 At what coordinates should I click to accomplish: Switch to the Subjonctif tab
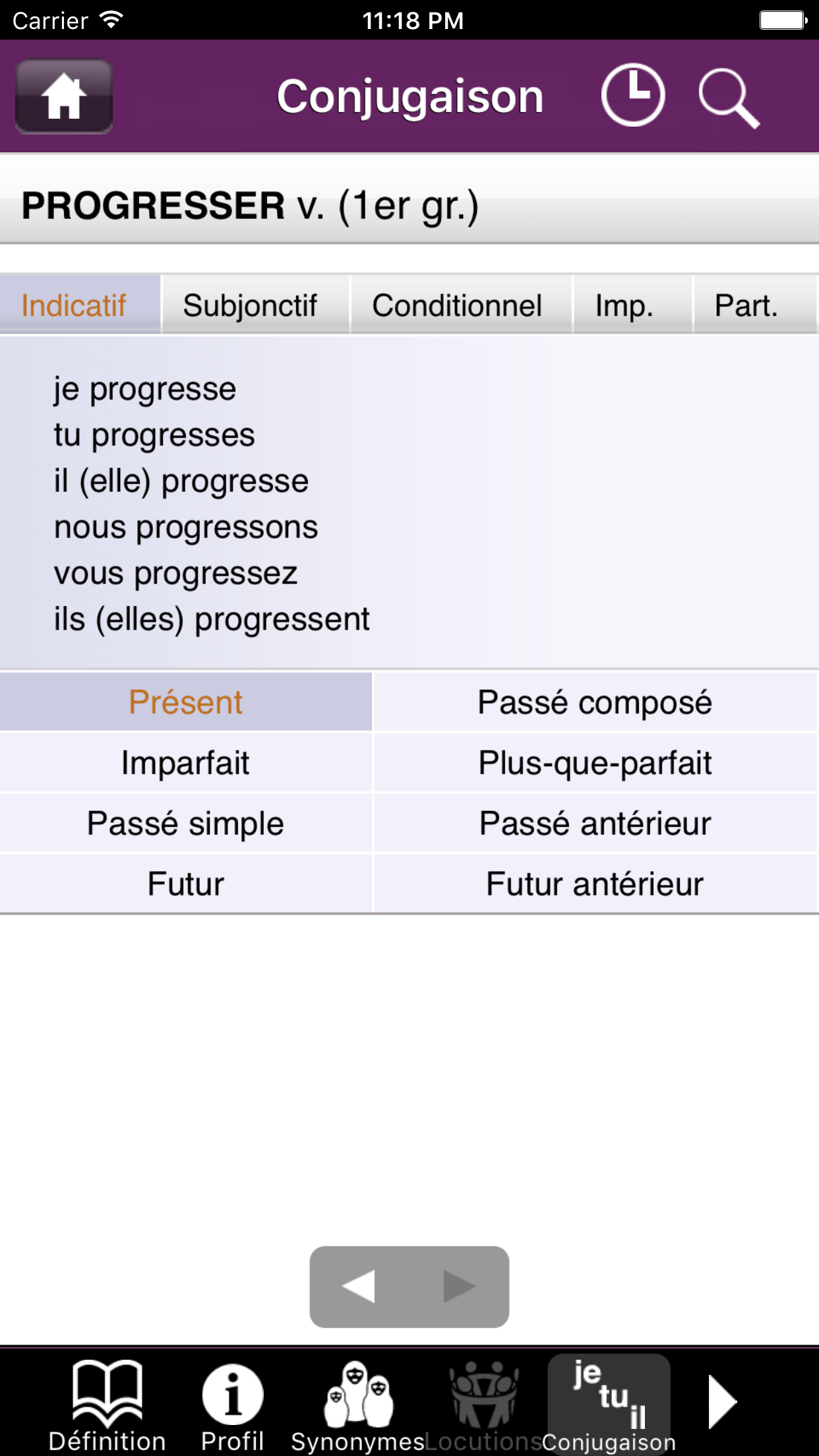(251, 305)
